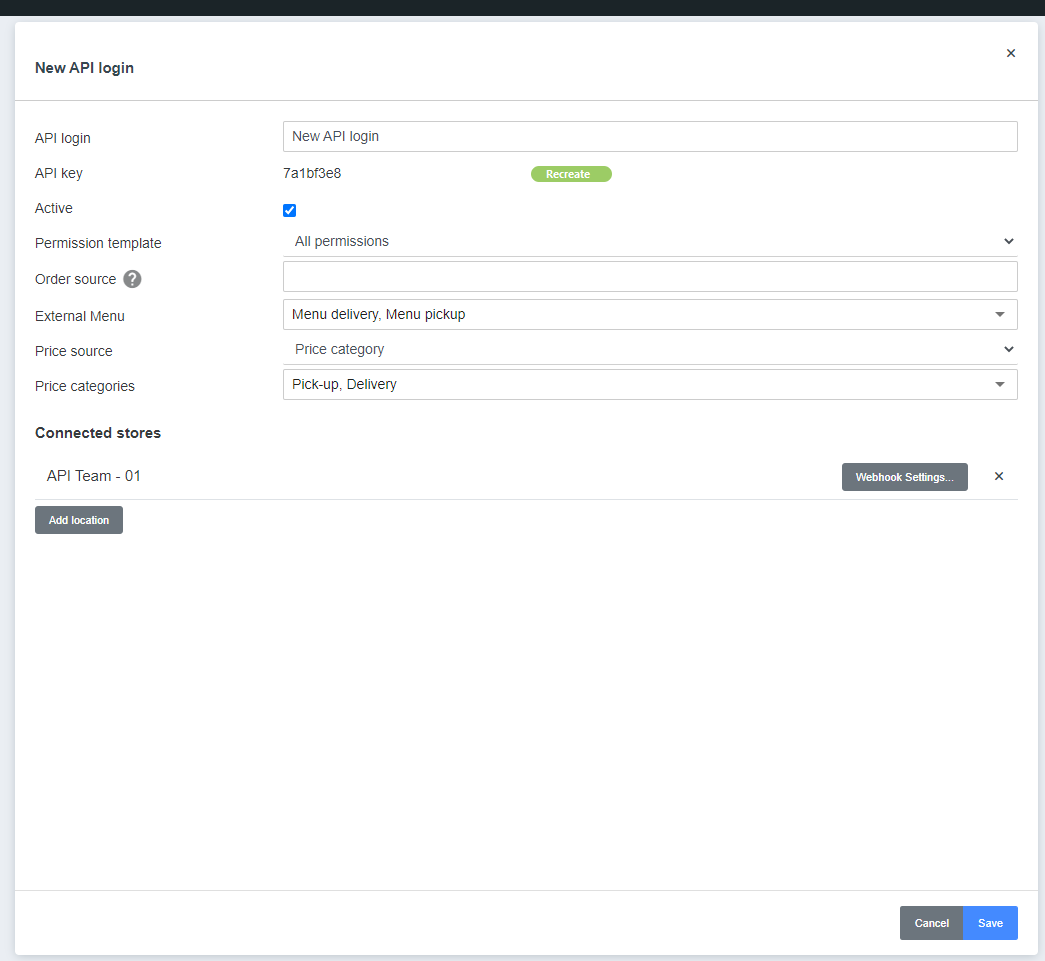Click the Connected stores heading
This screenshot has height=961, width=1045.
pos(98,433)
